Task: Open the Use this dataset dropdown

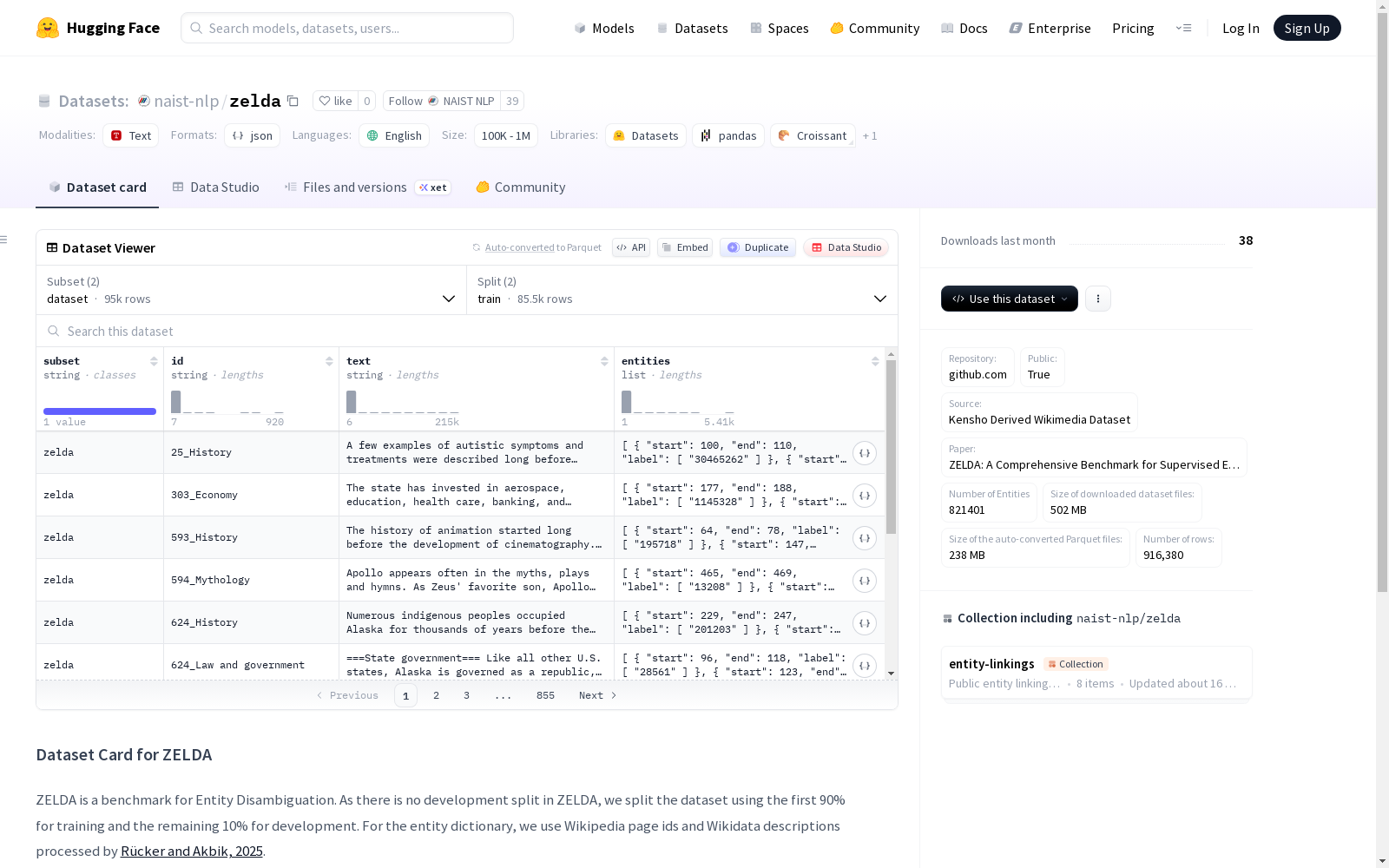Action: click(x=1010, y=299)
